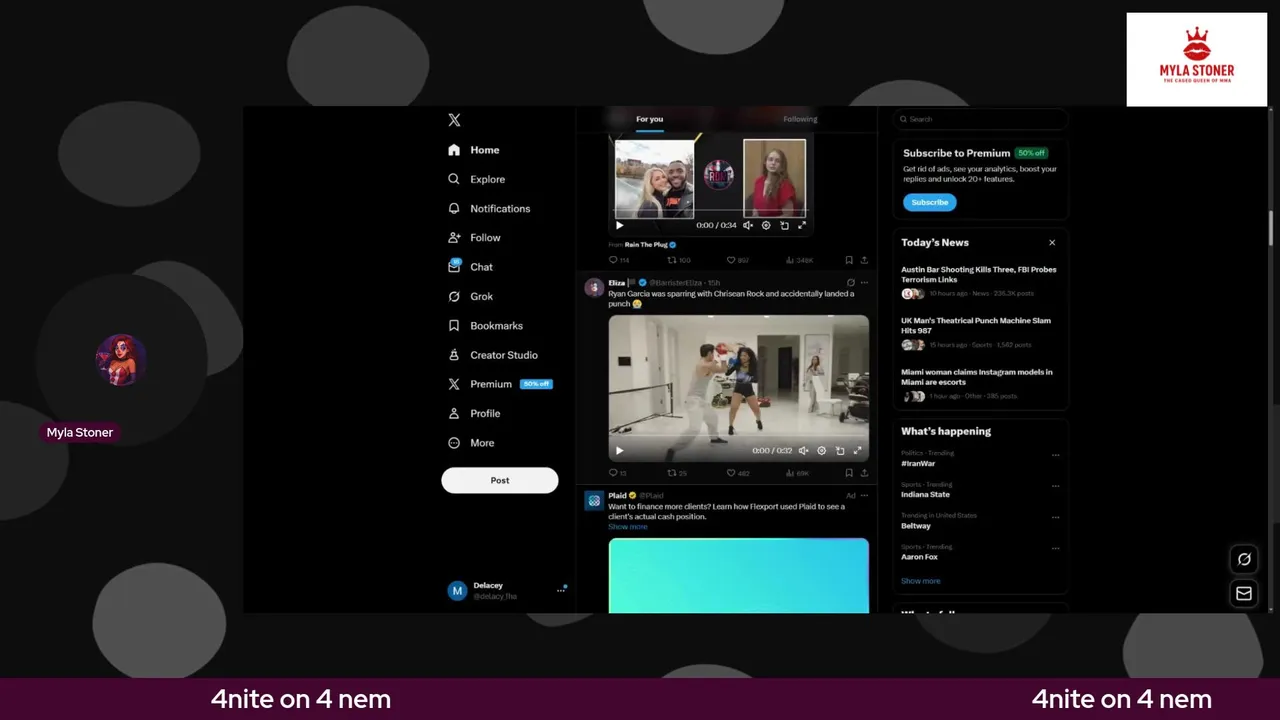Reply to Eliza's post with 13 replies
This screenshot has width=1280, height=720.
coord(617,473)
